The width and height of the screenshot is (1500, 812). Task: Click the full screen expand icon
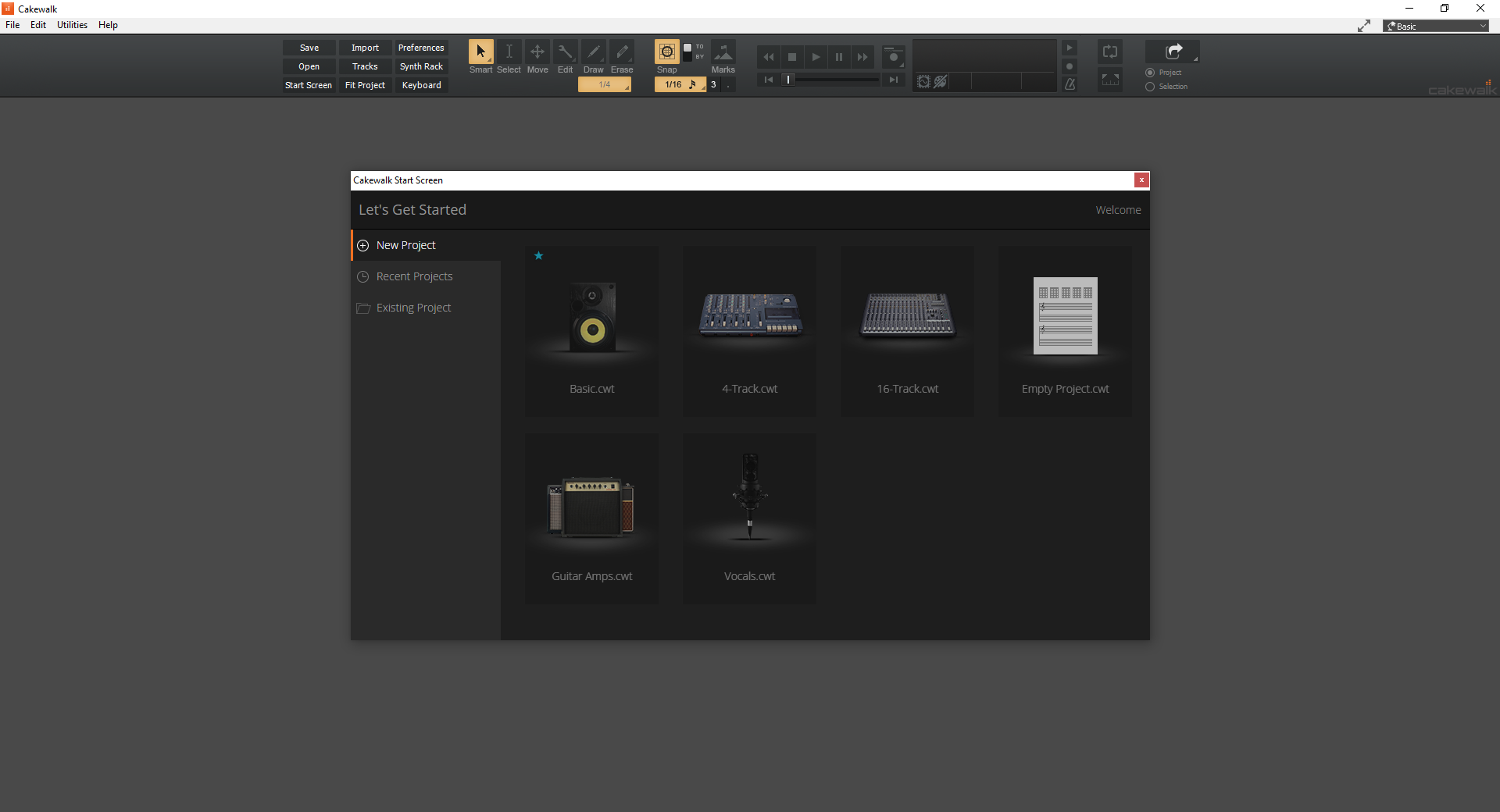pos(1364,26)
